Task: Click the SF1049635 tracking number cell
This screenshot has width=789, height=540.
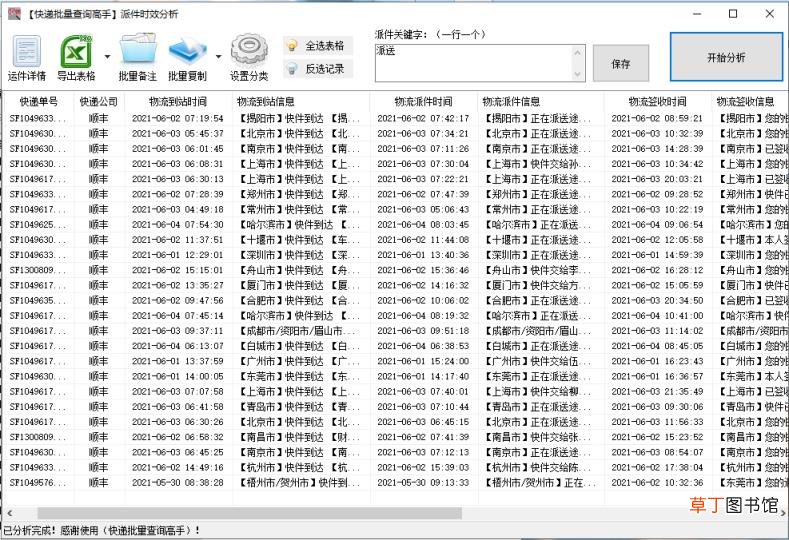Action: [38, 300]
